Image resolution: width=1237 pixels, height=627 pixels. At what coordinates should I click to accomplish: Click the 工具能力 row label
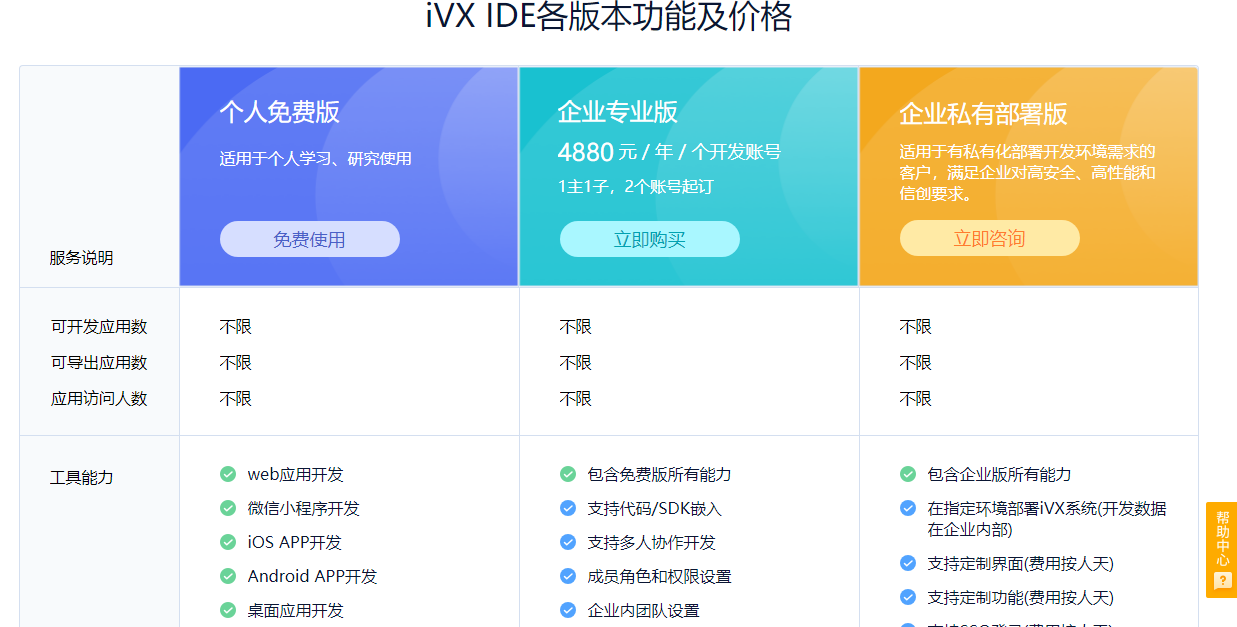[x=82, y=478]
